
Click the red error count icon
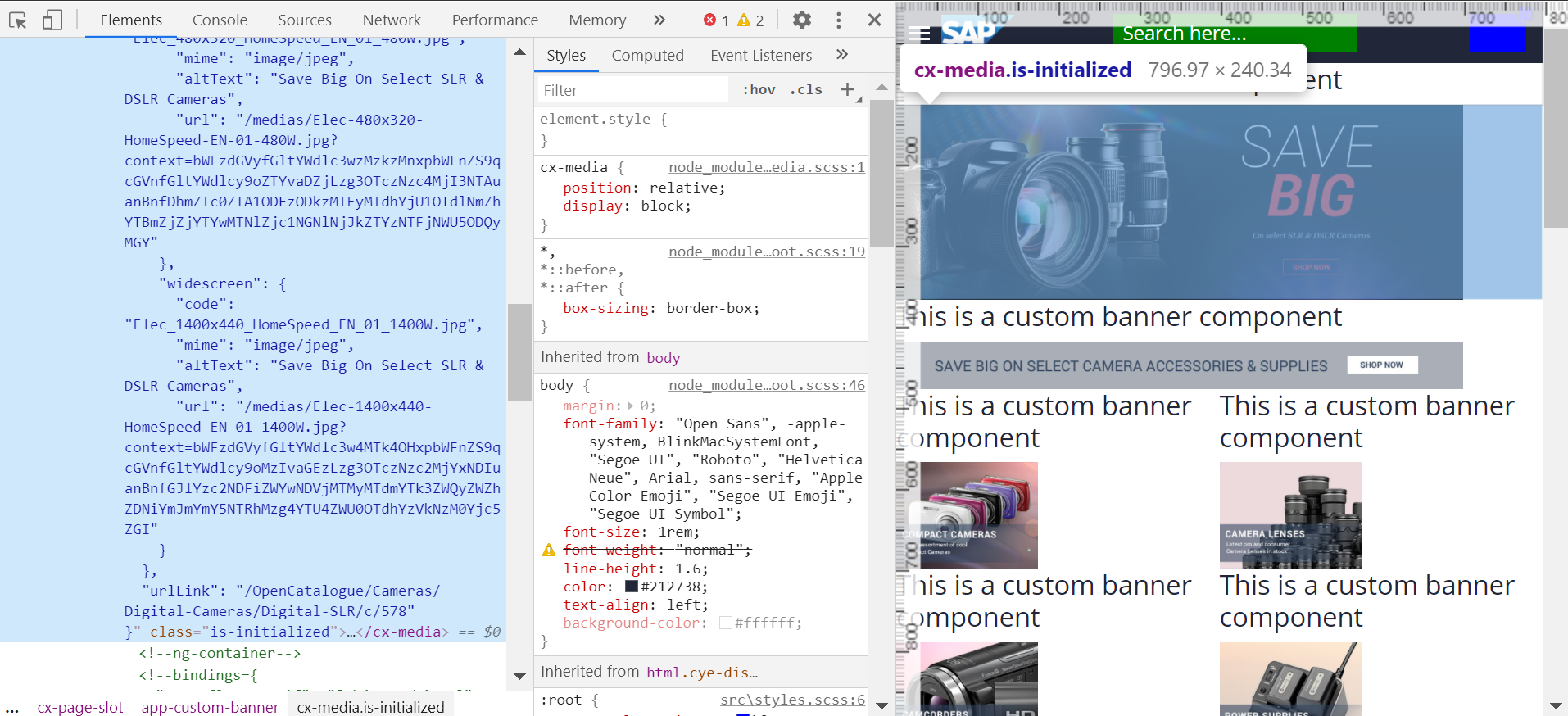pos(709,20)
